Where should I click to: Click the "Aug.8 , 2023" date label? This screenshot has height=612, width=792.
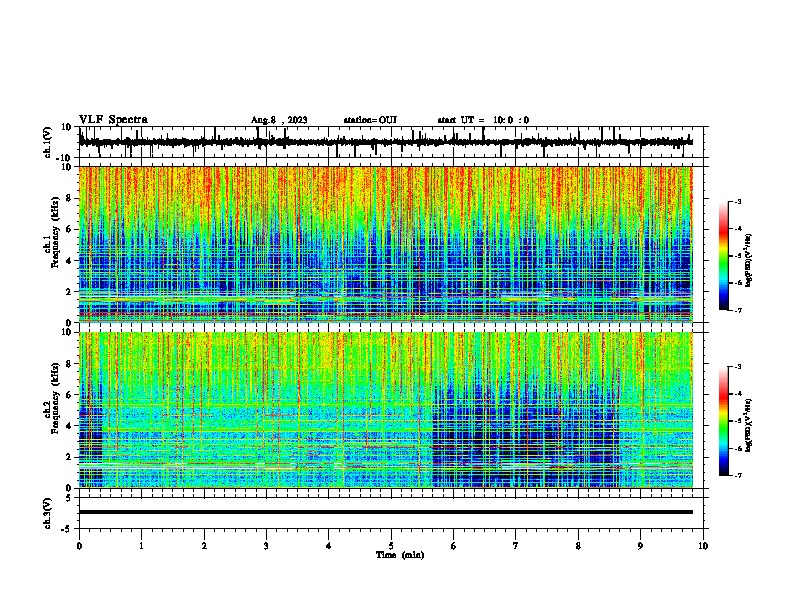[279, 120]
